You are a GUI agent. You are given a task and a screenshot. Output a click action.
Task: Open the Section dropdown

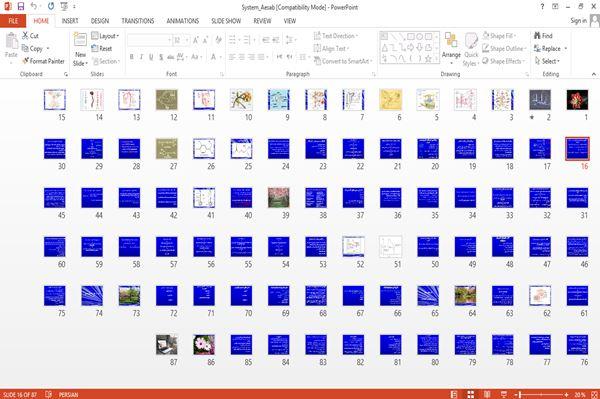tap(106, 61)
